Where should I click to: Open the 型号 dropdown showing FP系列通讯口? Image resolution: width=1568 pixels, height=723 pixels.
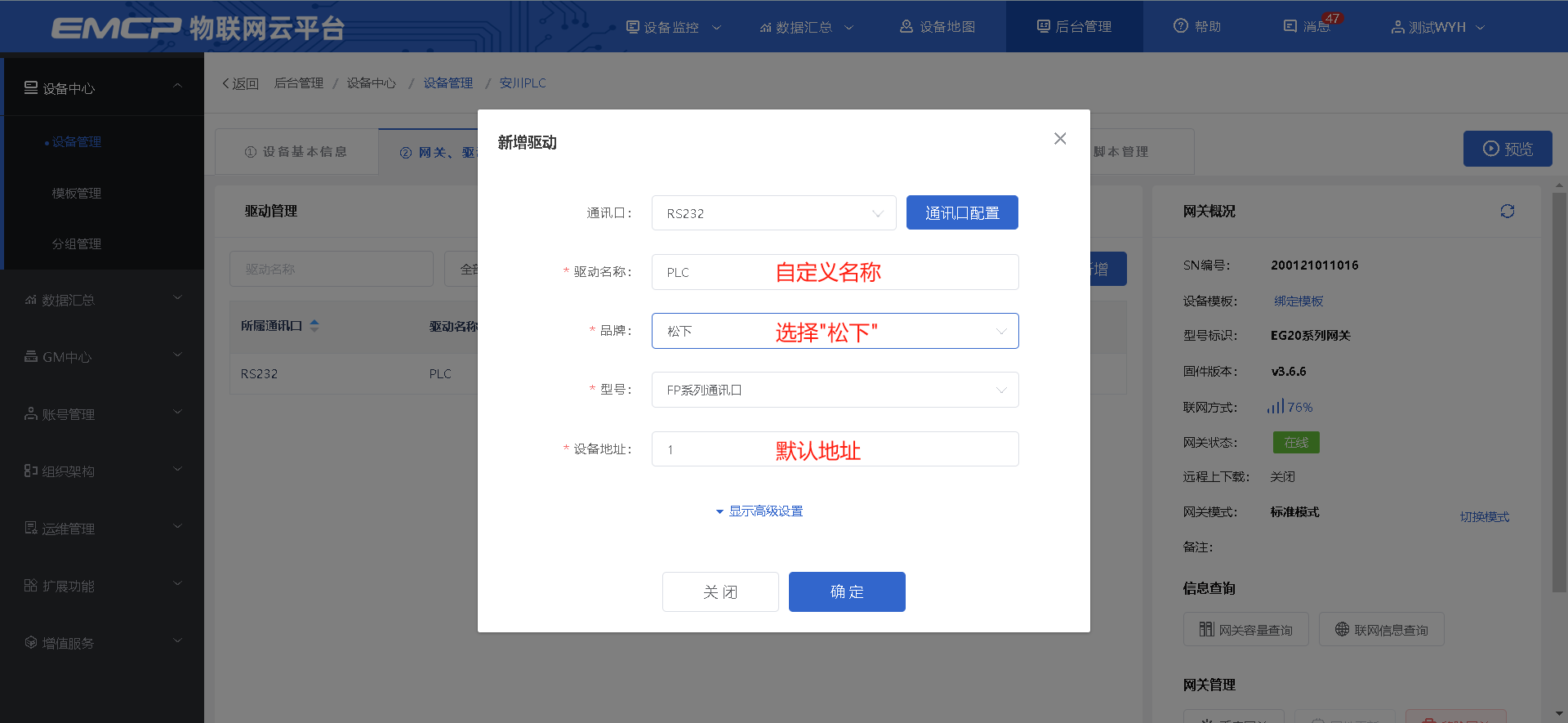(x=835, y=390)
